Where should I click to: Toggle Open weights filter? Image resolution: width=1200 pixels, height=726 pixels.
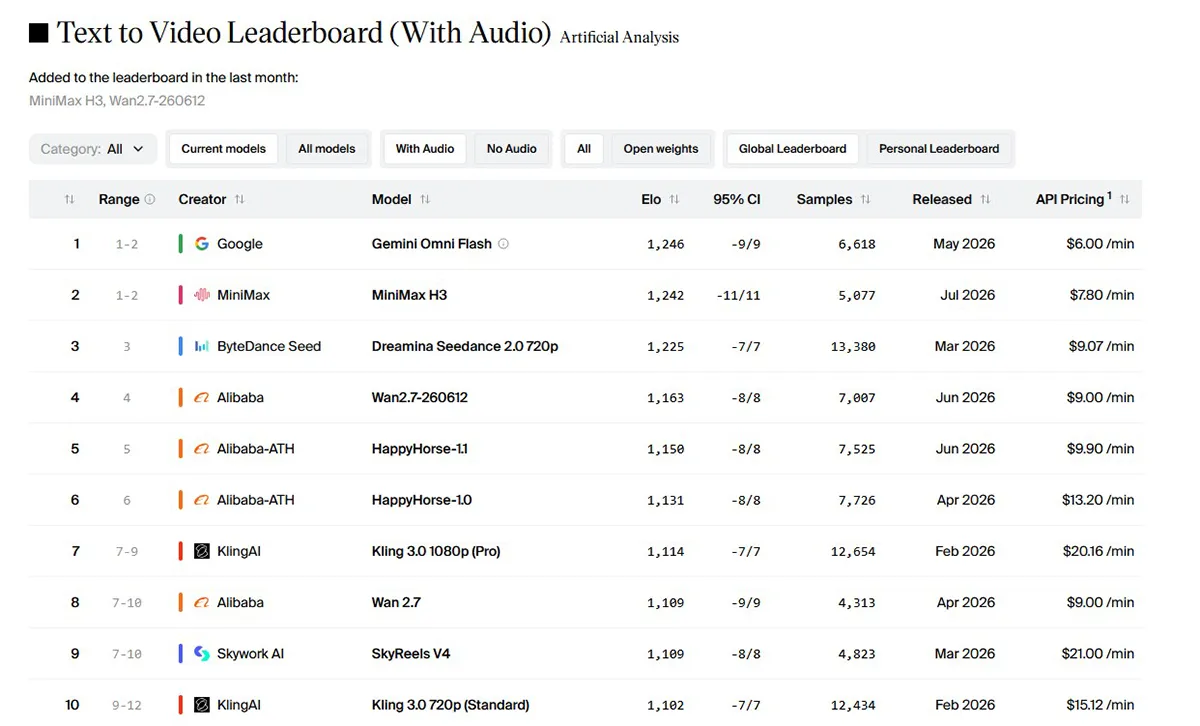pyautogui.click(x=661, y=149)
